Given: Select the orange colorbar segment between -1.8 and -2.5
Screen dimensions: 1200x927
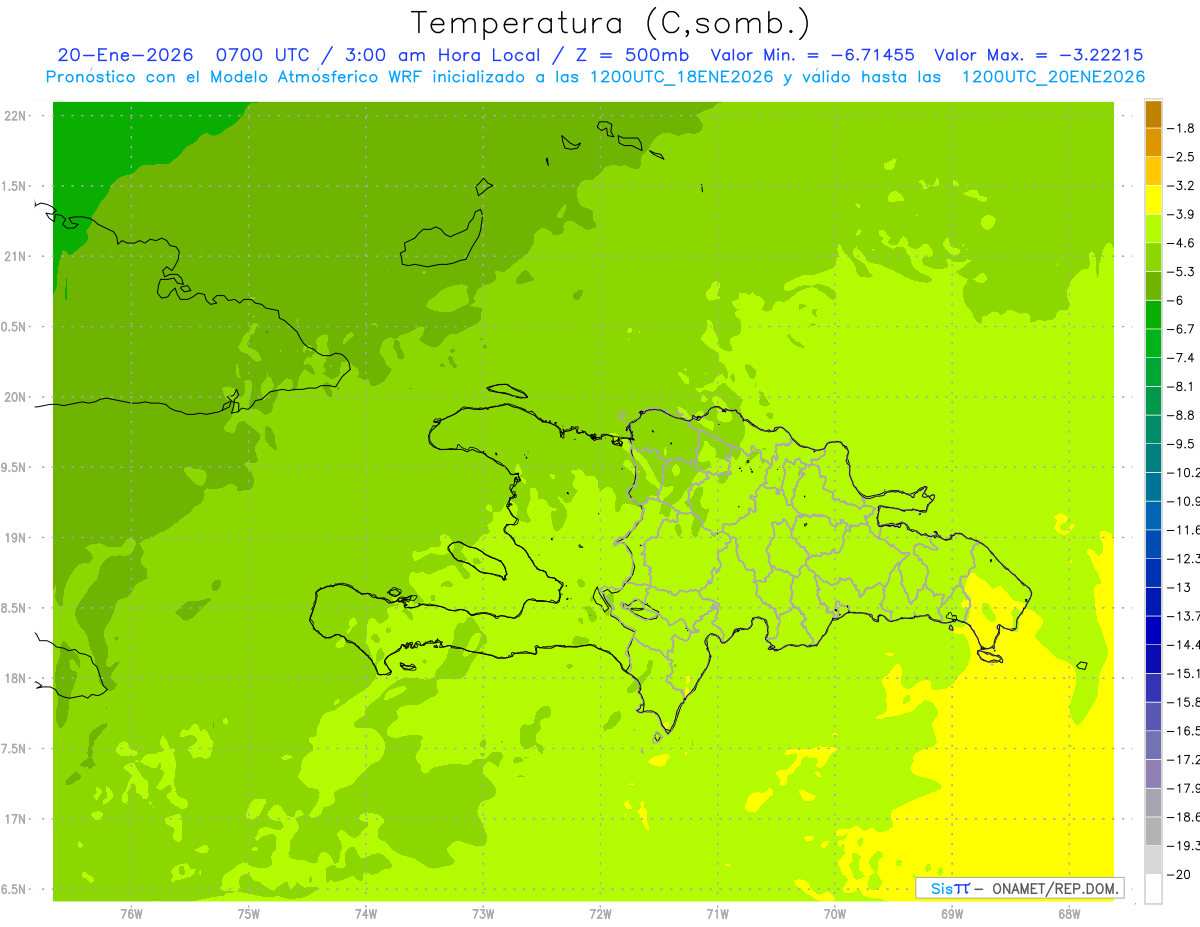Looking at the screenshot, I should pos(1153,142).
